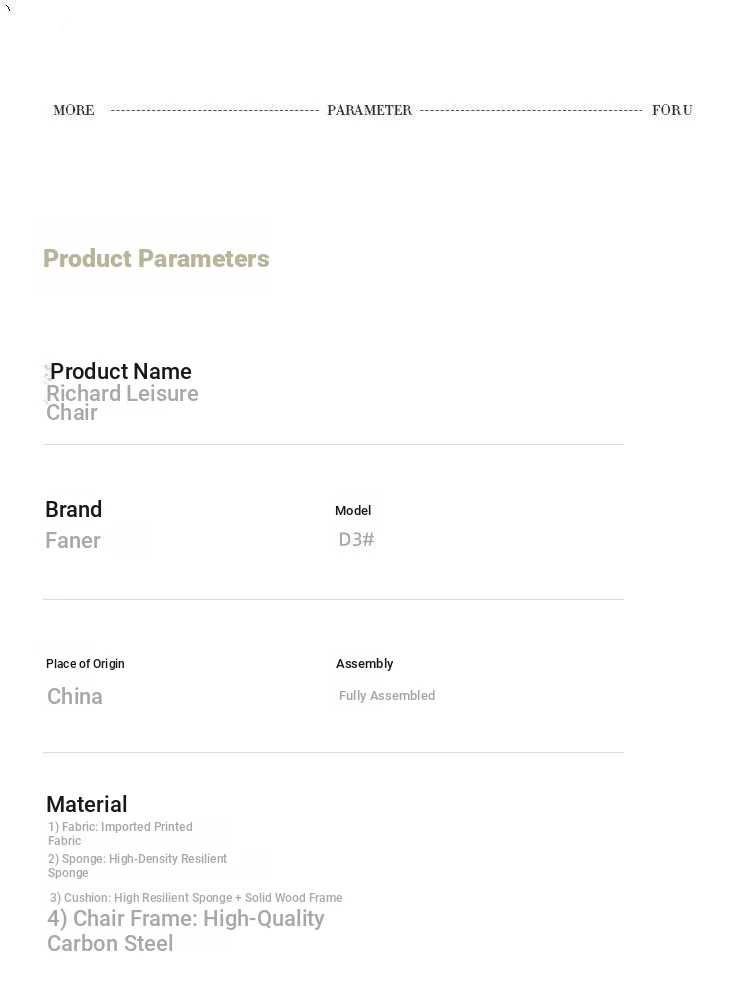Click the small mark in top-left corner

[x=8, y=8]
